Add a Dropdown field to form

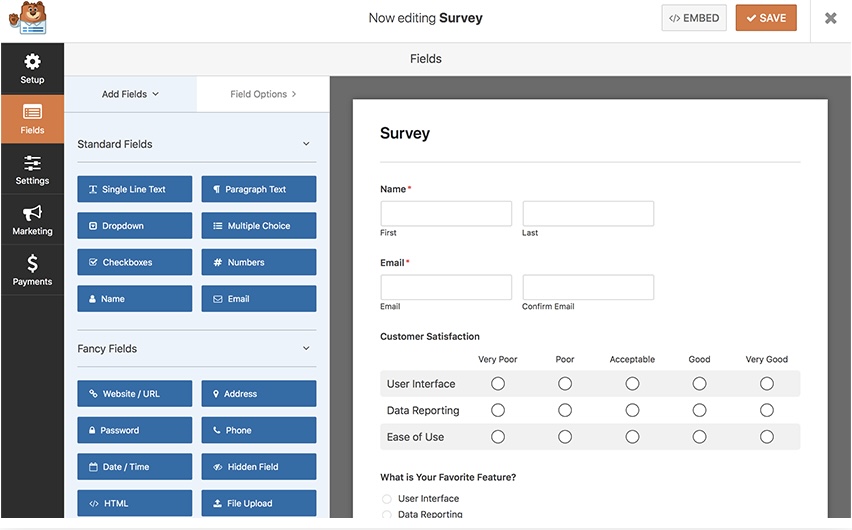[x=134, y=226]
